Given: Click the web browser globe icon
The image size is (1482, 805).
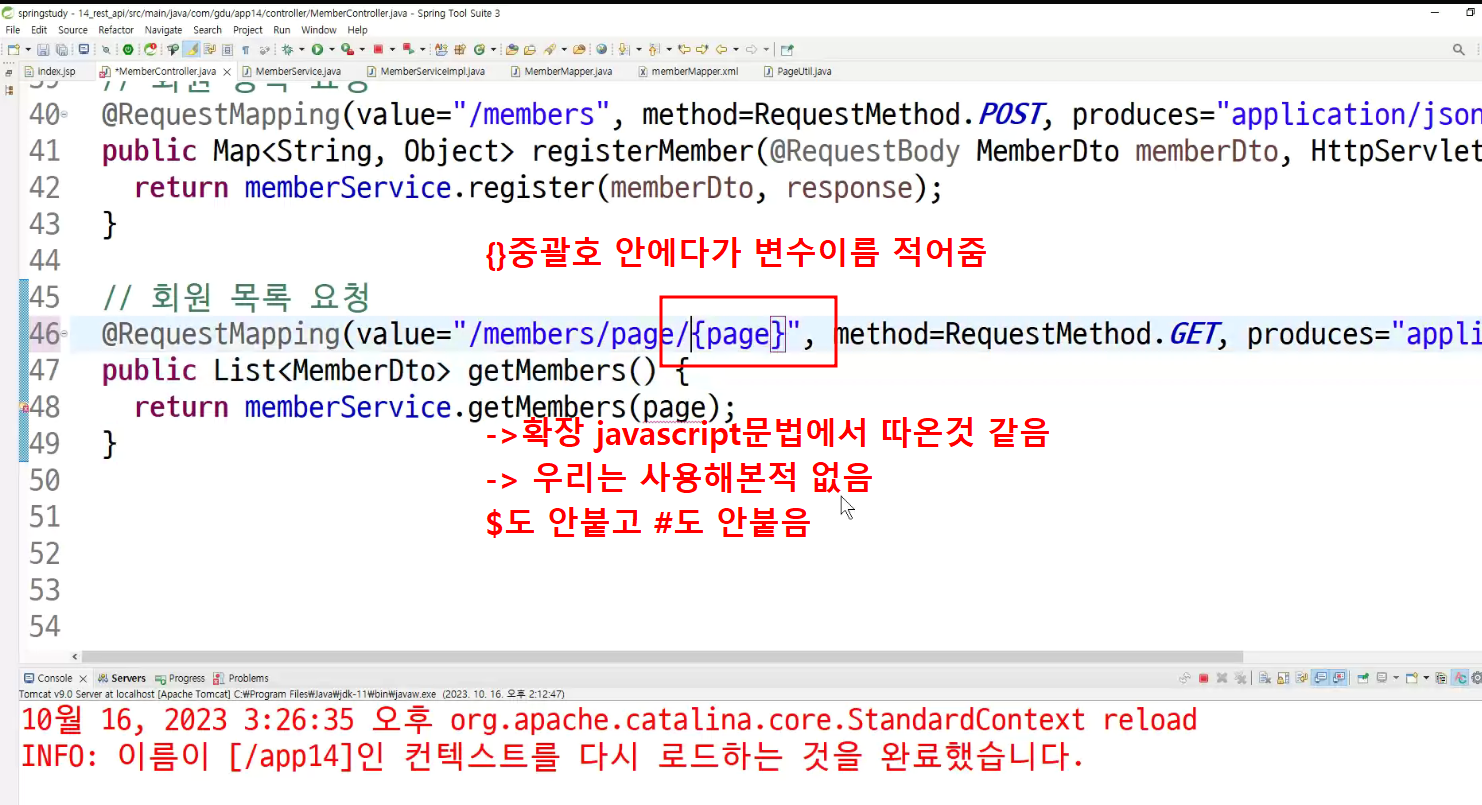Looking at the screenshot, I should coord(602,49).
